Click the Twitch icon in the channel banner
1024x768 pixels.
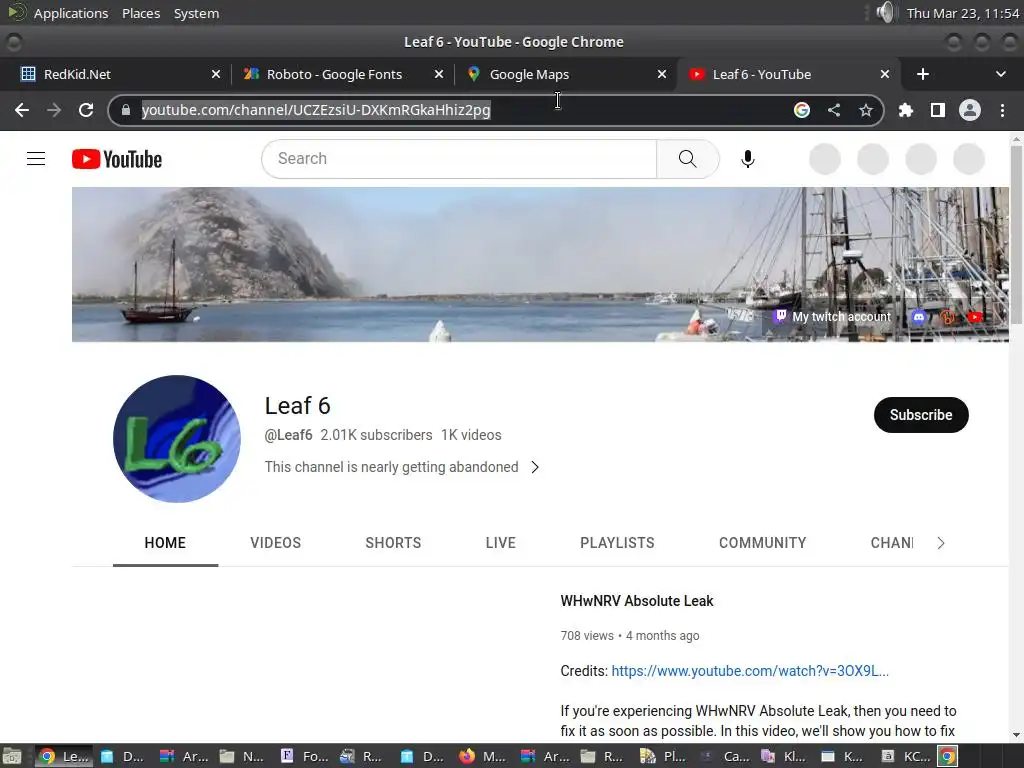(x=780, y=317)
